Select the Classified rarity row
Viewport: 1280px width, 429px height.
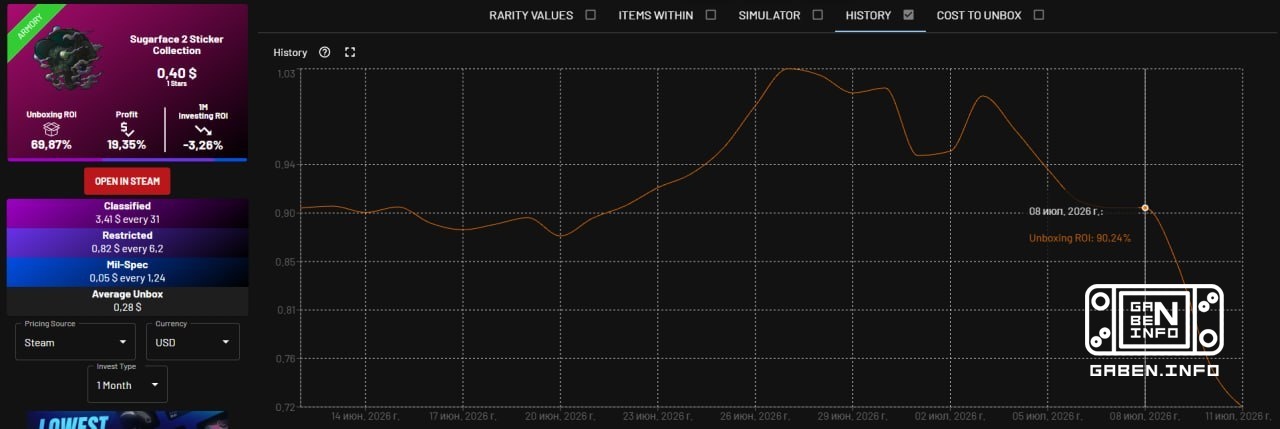tap(127, 212)
